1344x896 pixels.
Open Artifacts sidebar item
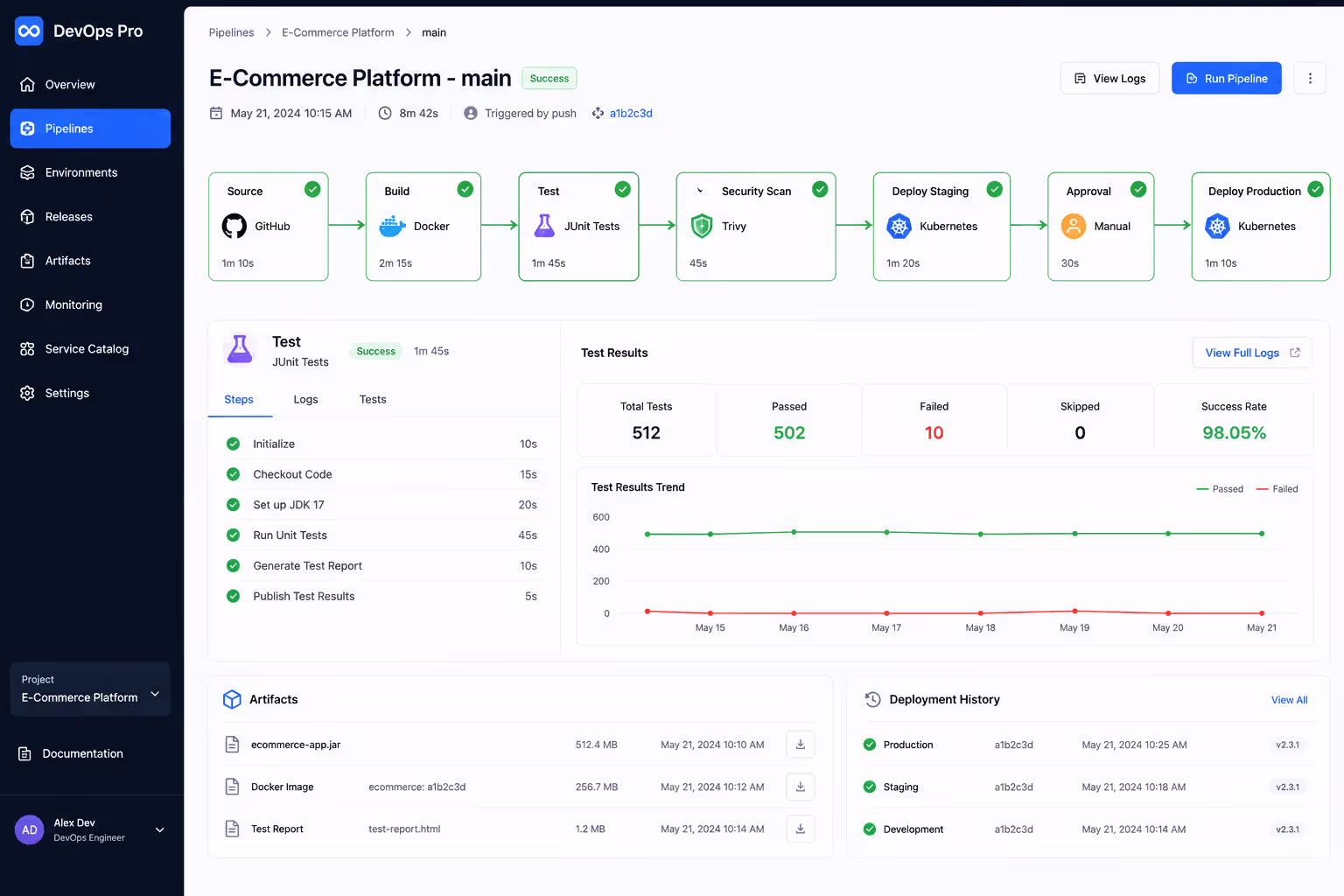(x=90, y=261)
